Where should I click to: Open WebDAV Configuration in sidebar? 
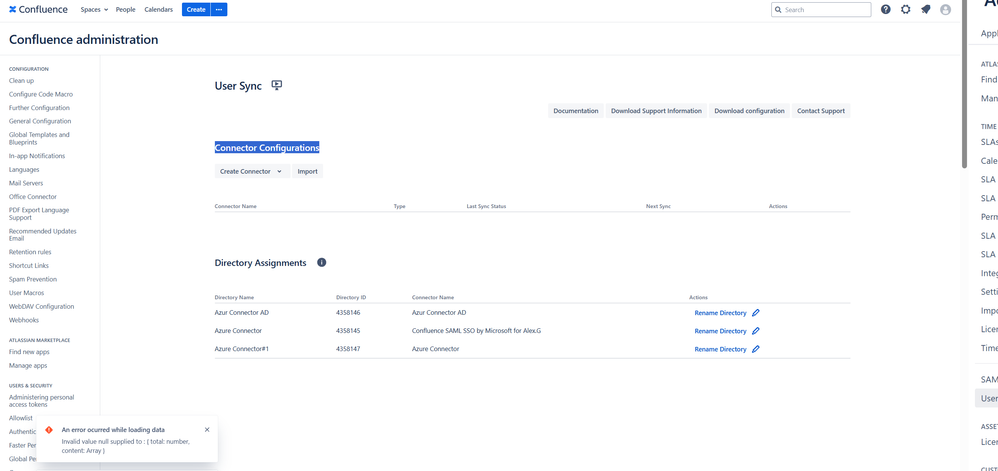click(x=41, y=306)
